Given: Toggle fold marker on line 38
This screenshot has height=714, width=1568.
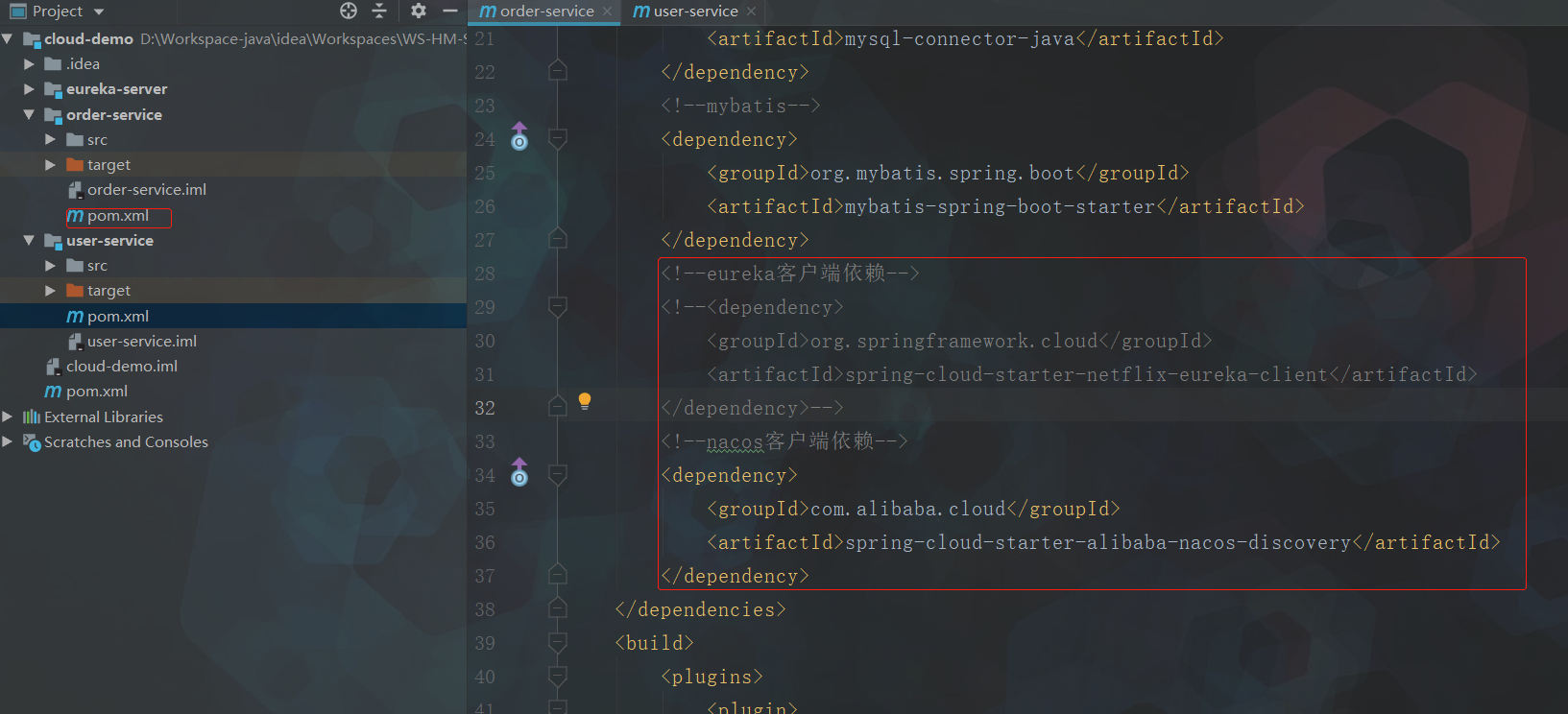Looking at the screenshot, I should pyautogui.click(x=557, y=608).
